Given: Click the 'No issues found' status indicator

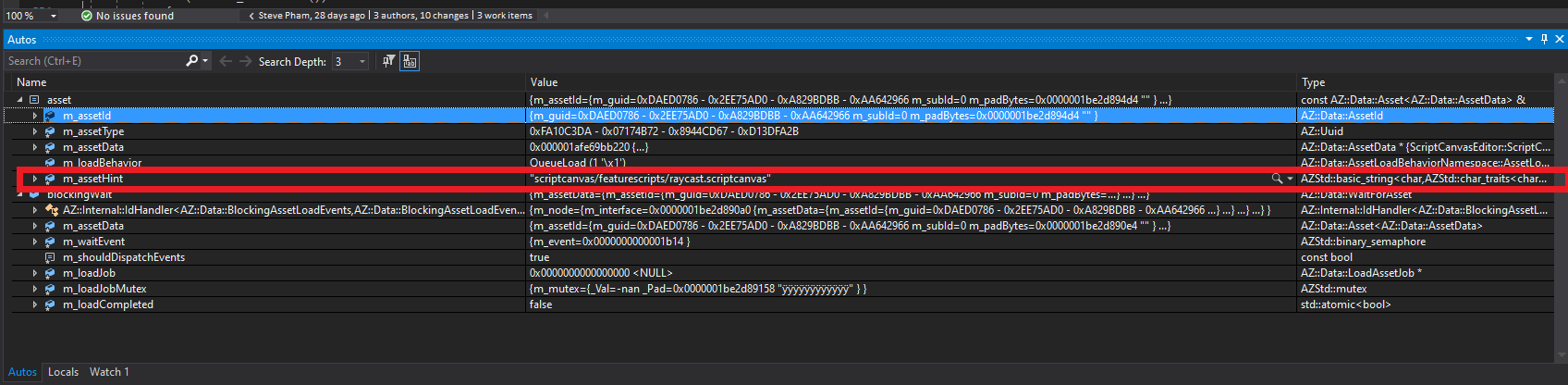Looking at the screenshot, I should [128, 16].
